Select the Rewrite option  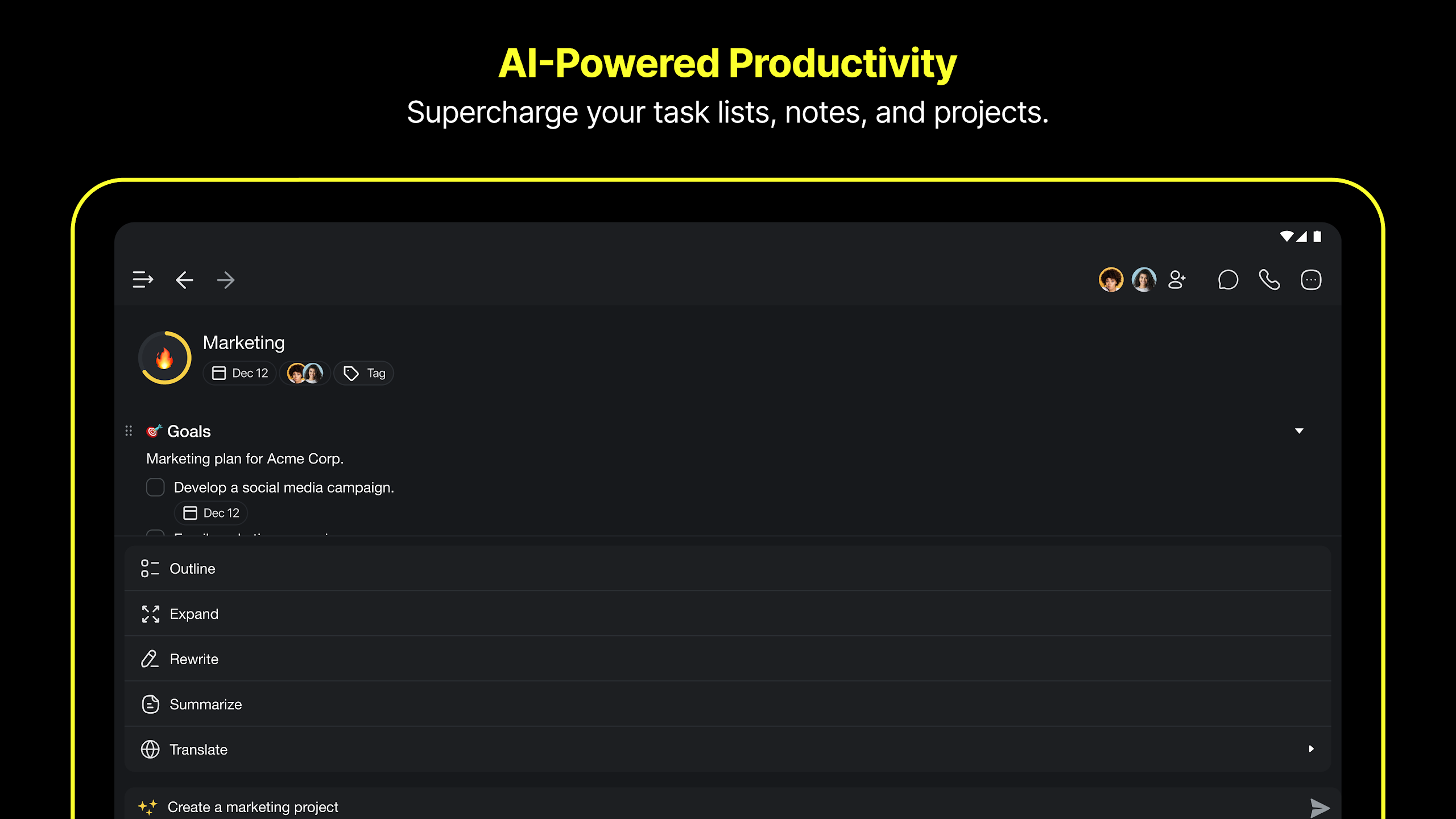[x=727, y=659]
